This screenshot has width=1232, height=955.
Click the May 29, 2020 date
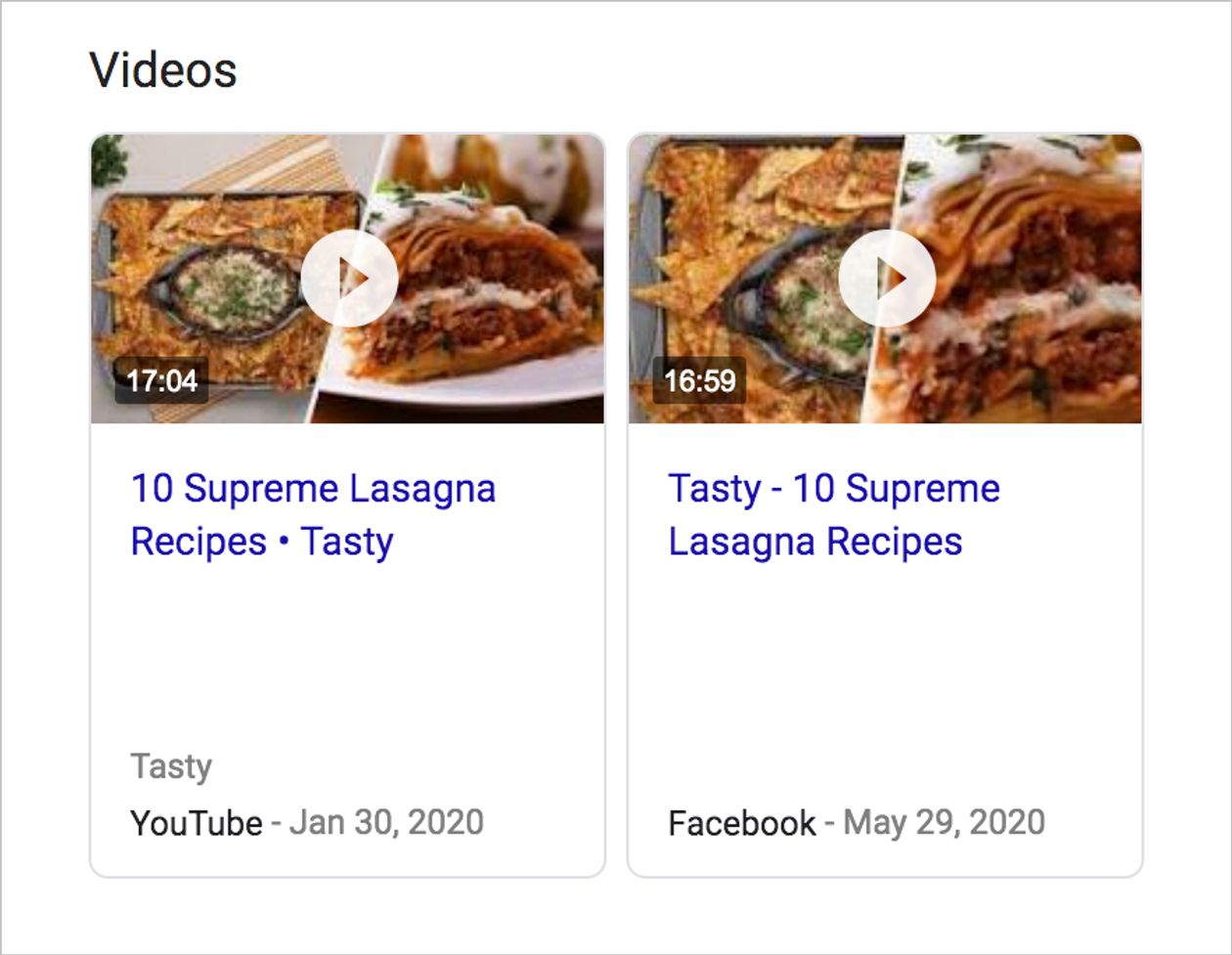pos(945,823)
